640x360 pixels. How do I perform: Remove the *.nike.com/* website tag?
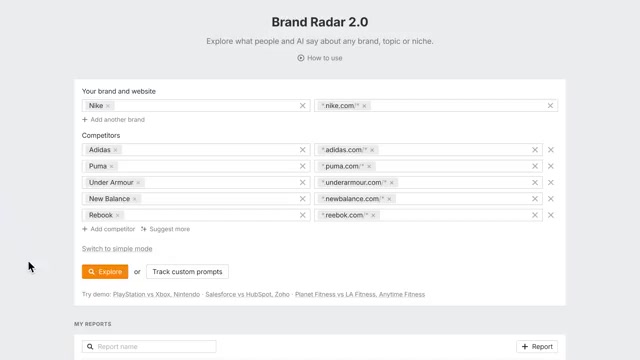pos(364,106)
